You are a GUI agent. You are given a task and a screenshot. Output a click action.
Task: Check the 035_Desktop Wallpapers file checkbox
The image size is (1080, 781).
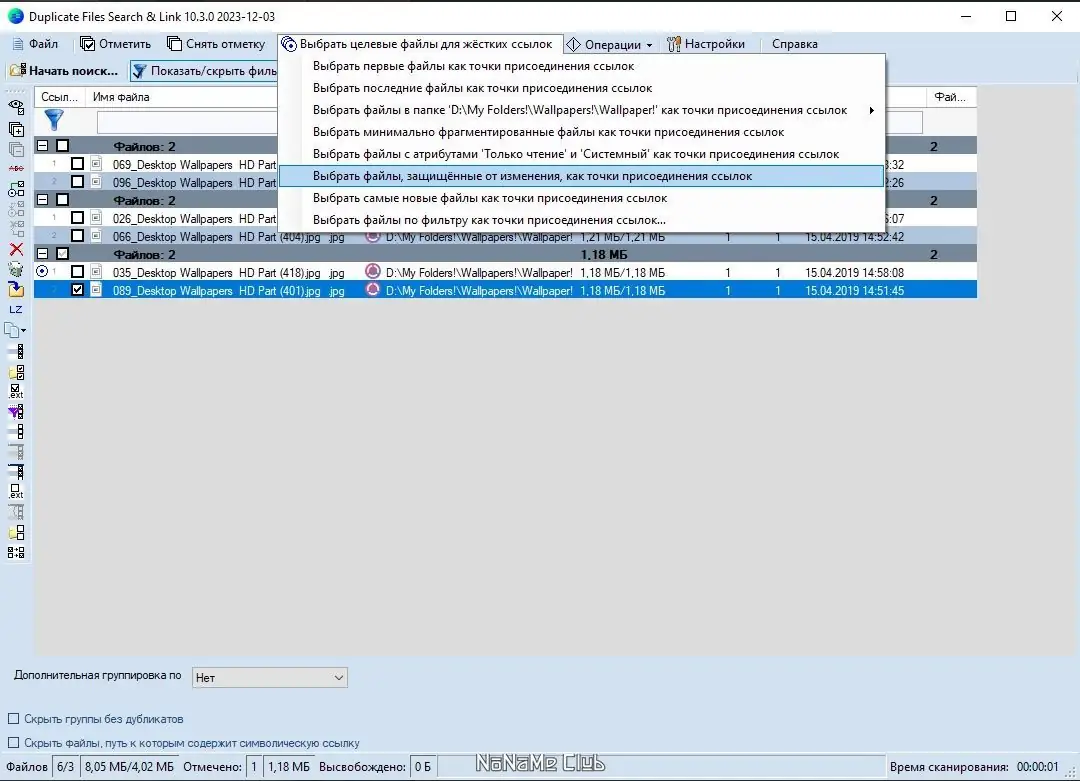pos(77,272)
